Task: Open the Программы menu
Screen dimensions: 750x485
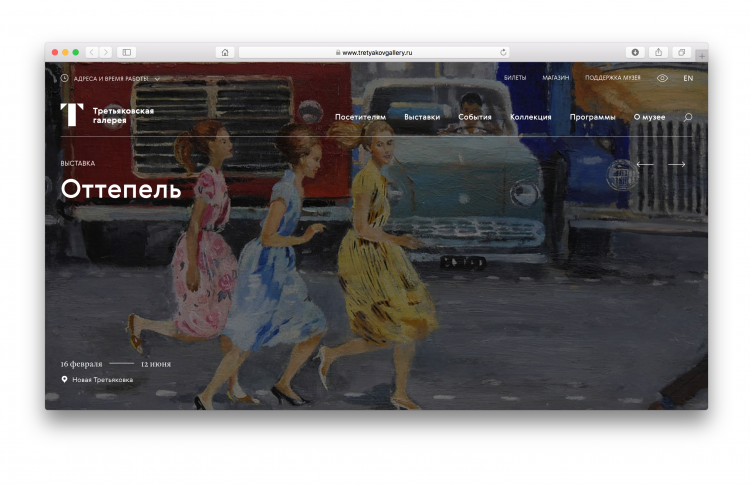Action: point(592,117)
